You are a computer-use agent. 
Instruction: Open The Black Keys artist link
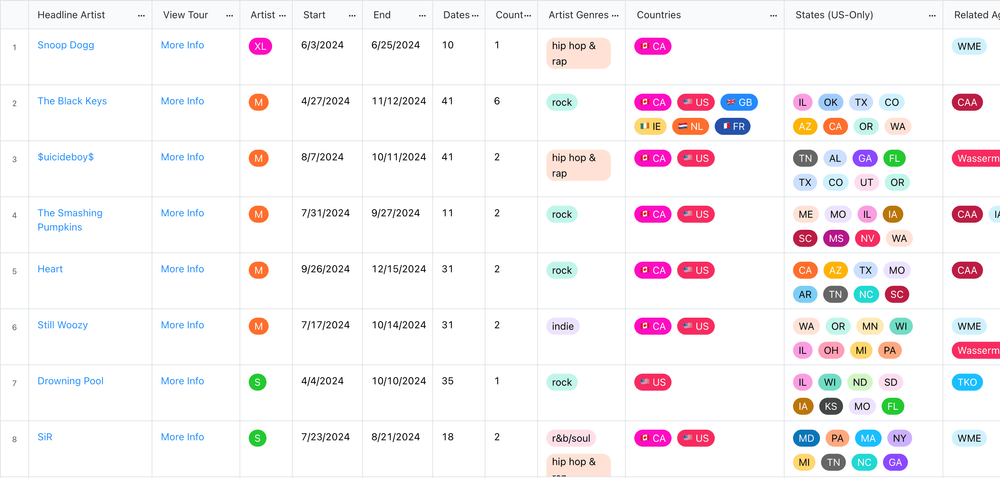72,101
